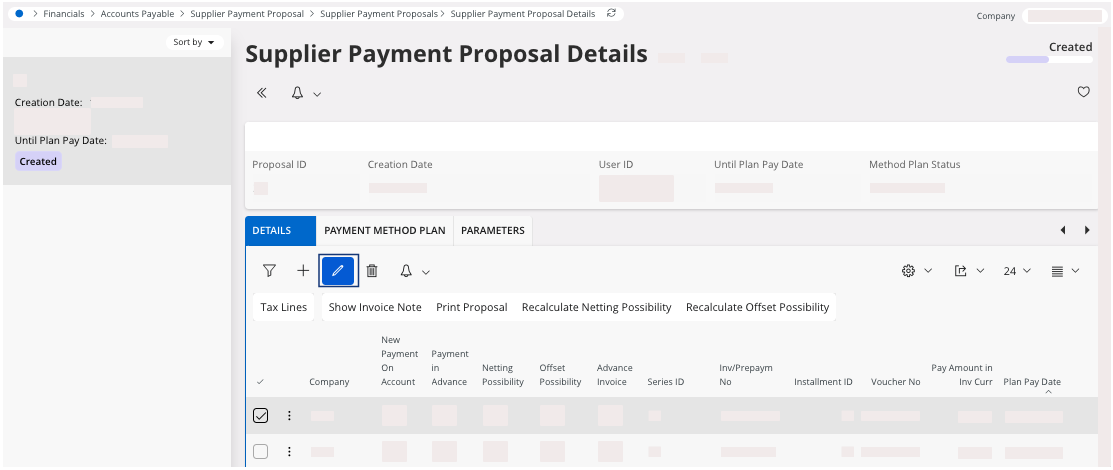This screenshot has width=1113, height=470.
Task: Open the Sort by dropdown
Action: (194, 42)
